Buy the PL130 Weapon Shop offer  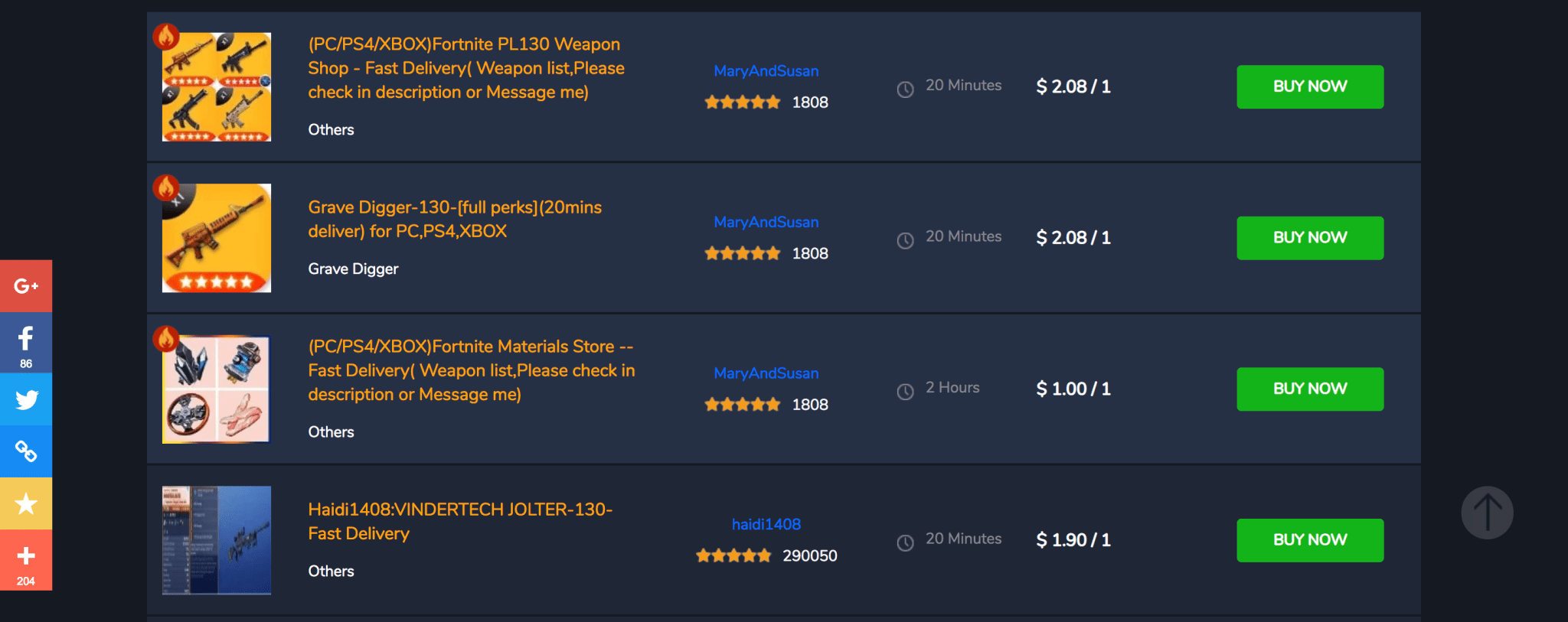coord(1310,86)
